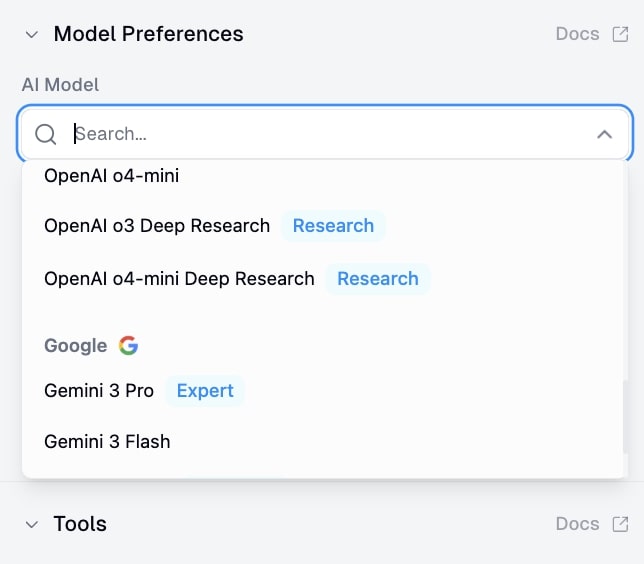
Task: Open Docs link for Model Preferences
Action: pos(577,34)
